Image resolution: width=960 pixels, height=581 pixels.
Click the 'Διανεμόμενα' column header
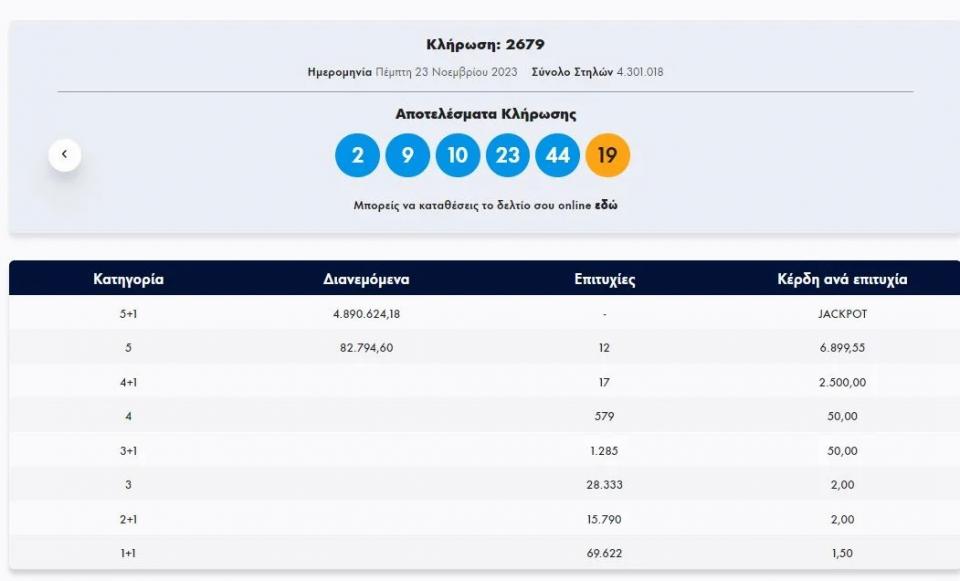click(366, 279)
